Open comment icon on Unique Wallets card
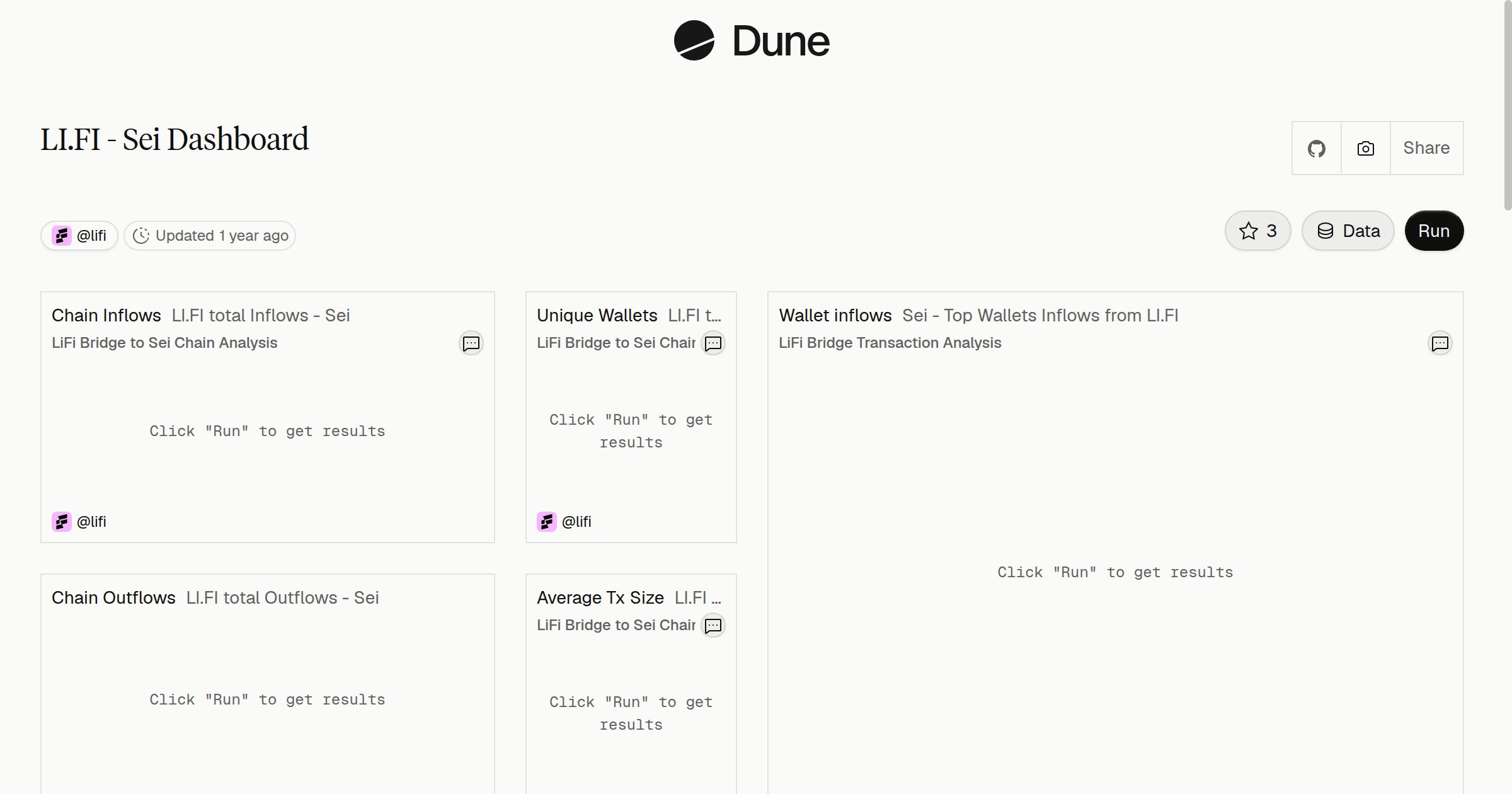Viewport: 1512px width, 794px height. (713, 343)
